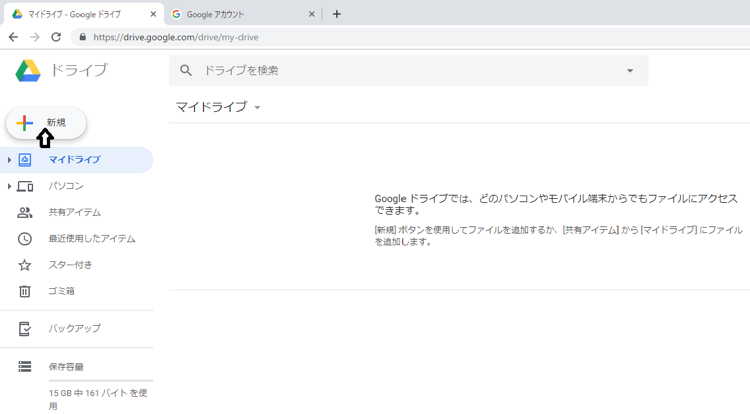The image size is (750, 414).
Task: Switch to the Google アカウント tab
Action: 242,14
